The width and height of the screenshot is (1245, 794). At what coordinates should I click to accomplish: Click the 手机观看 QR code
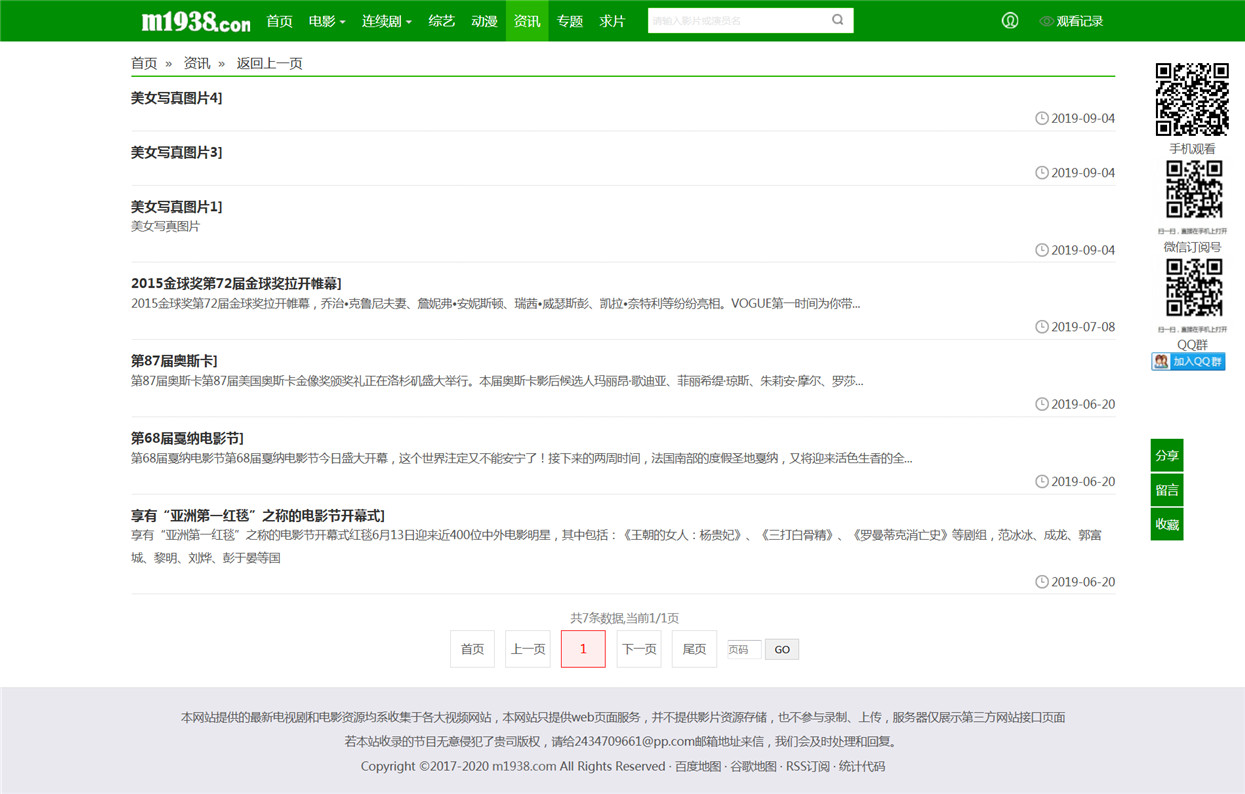[1192, 99]
